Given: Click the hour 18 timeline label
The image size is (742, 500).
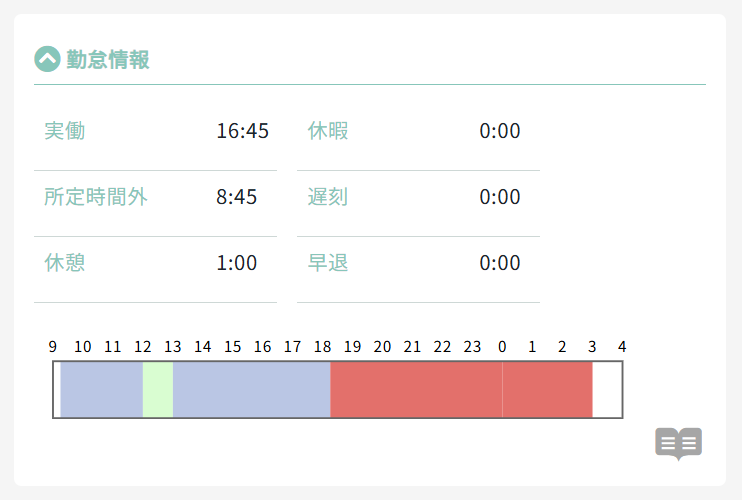Looking at the screenshot, I should [x=322, y=347].
